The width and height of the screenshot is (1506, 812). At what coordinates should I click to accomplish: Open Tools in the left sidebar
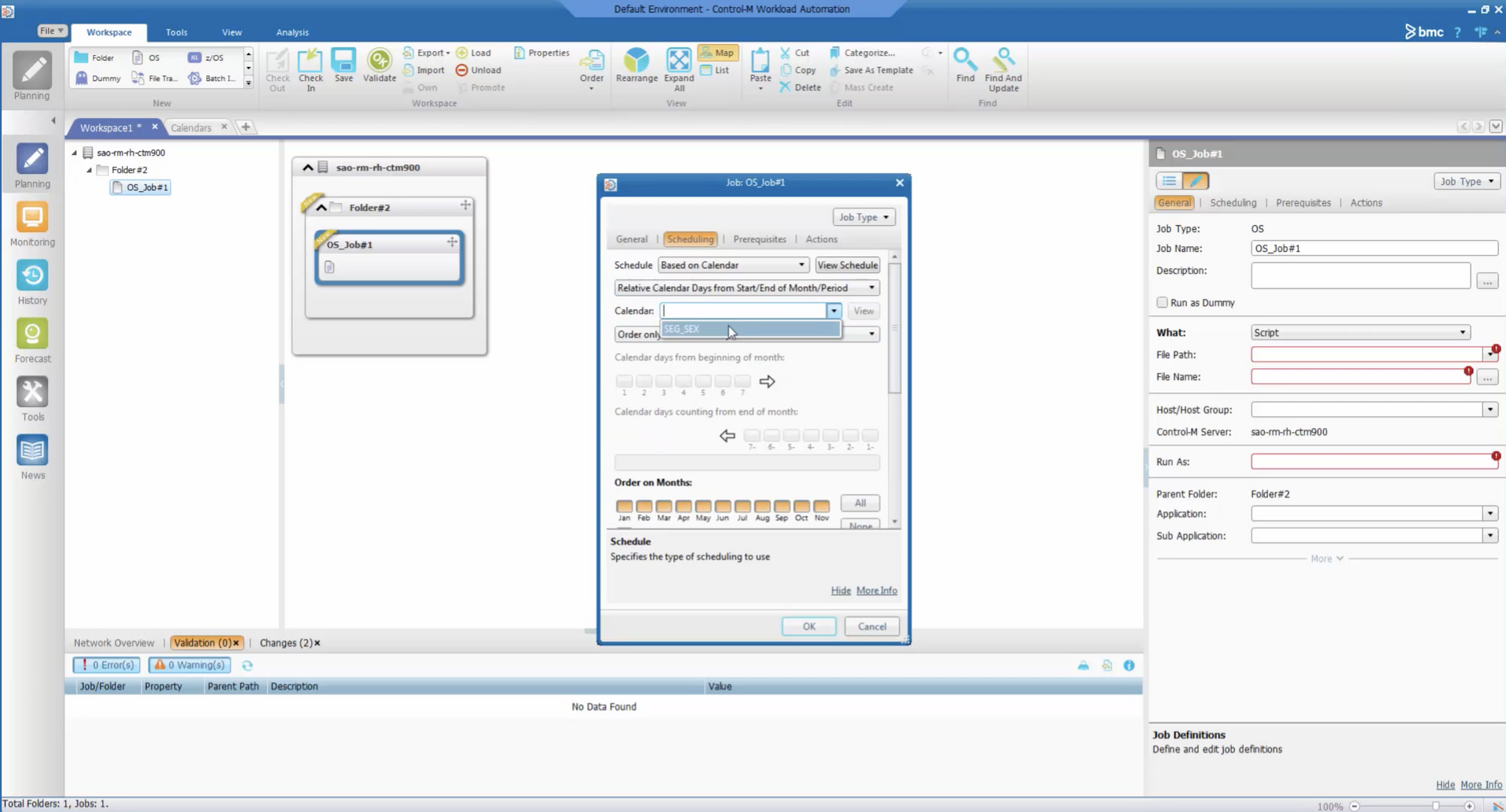point(32,400)
